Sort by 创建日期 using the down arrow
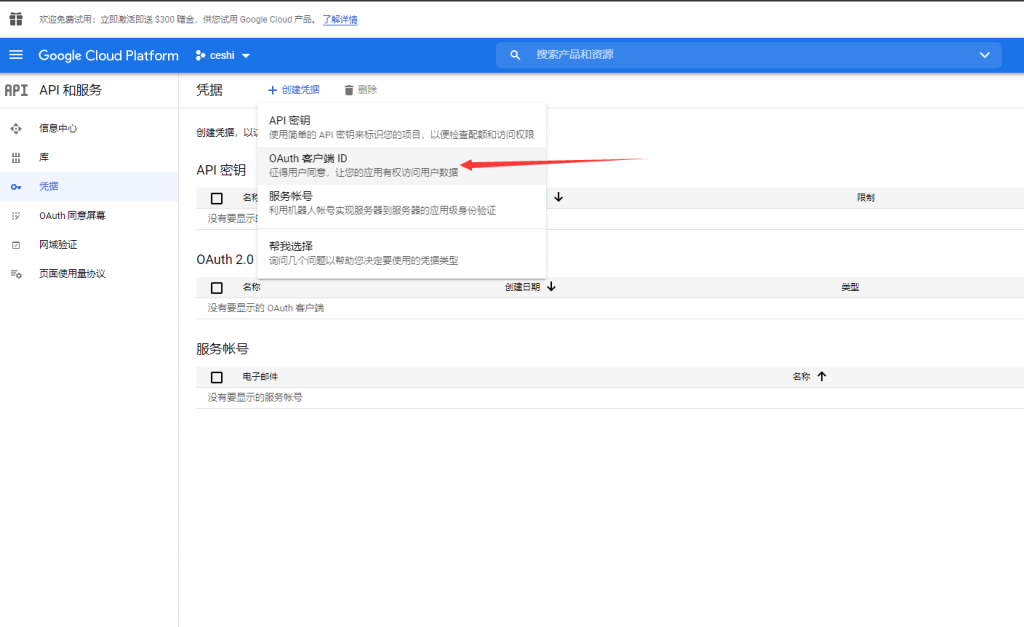The image size is (1024, 627). pos(551,287)
